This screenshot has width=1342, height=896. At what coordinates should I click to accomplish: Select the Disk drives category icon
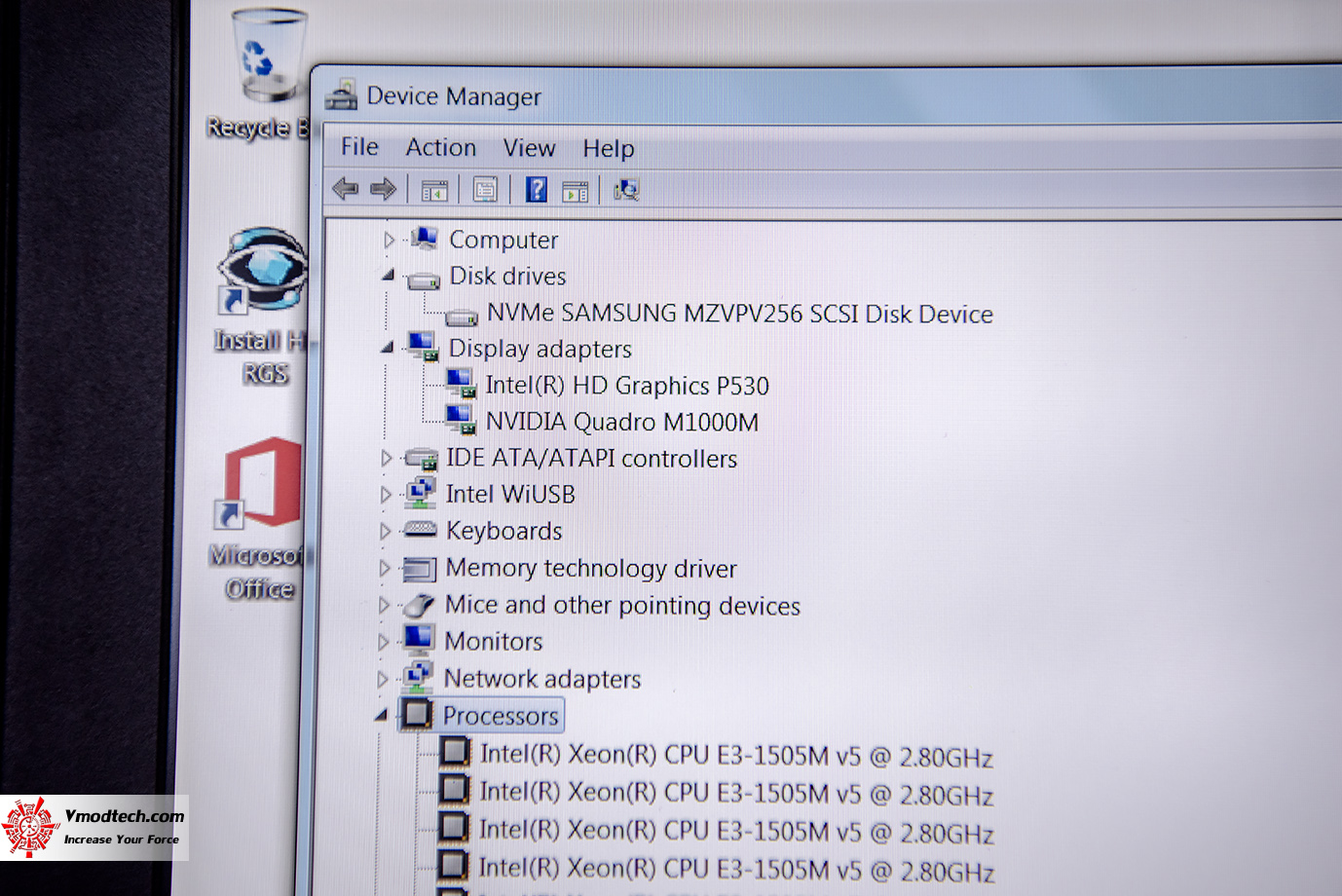click(423, 279)
